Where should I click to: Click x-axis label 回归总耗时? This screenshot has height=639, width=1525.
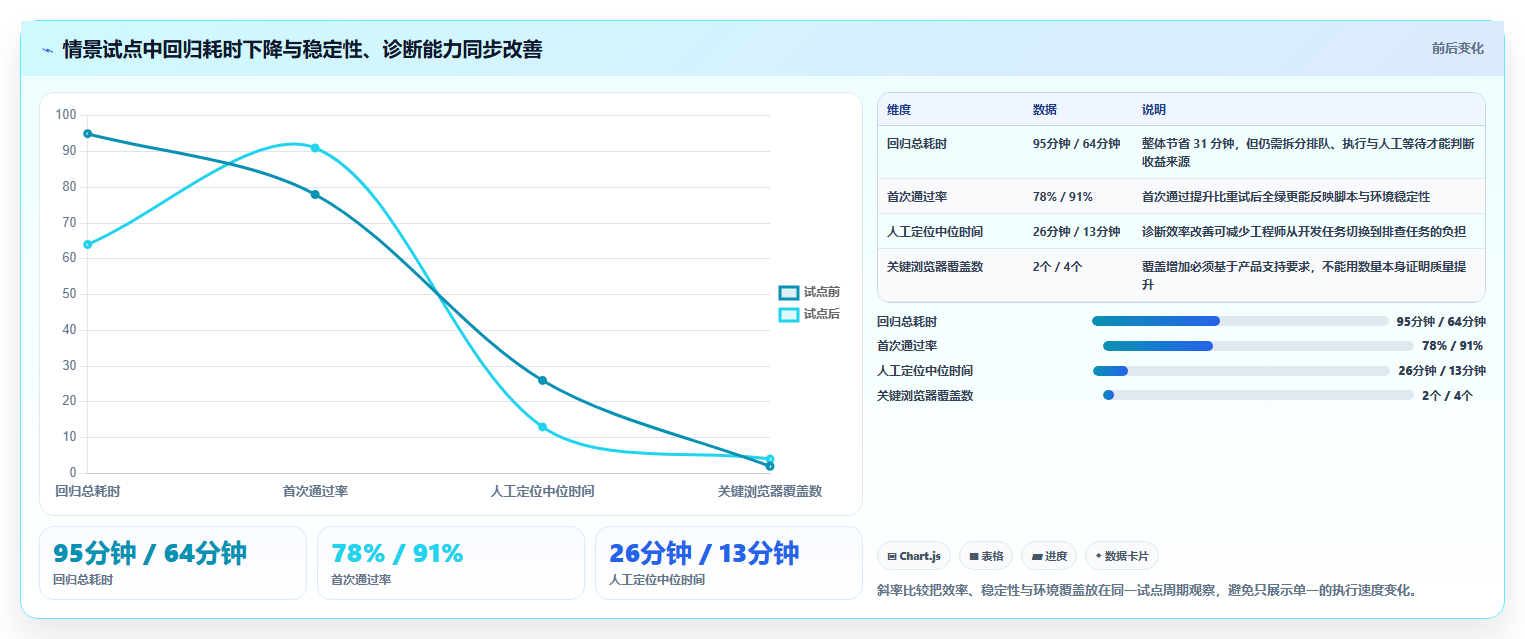(88, 491)
